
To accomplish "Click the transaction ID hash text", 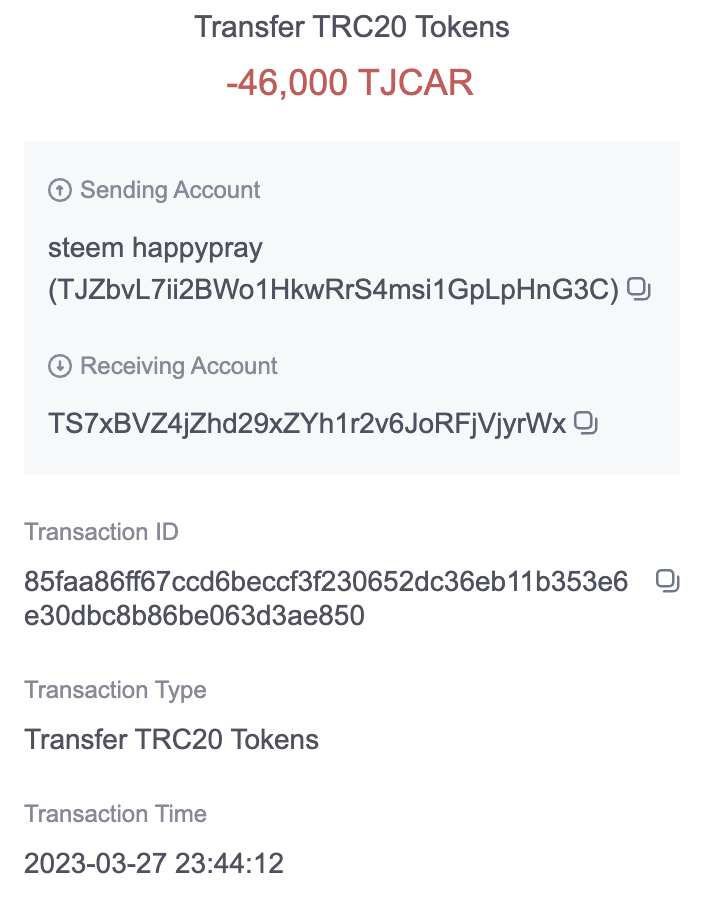I will click(326, 598).
